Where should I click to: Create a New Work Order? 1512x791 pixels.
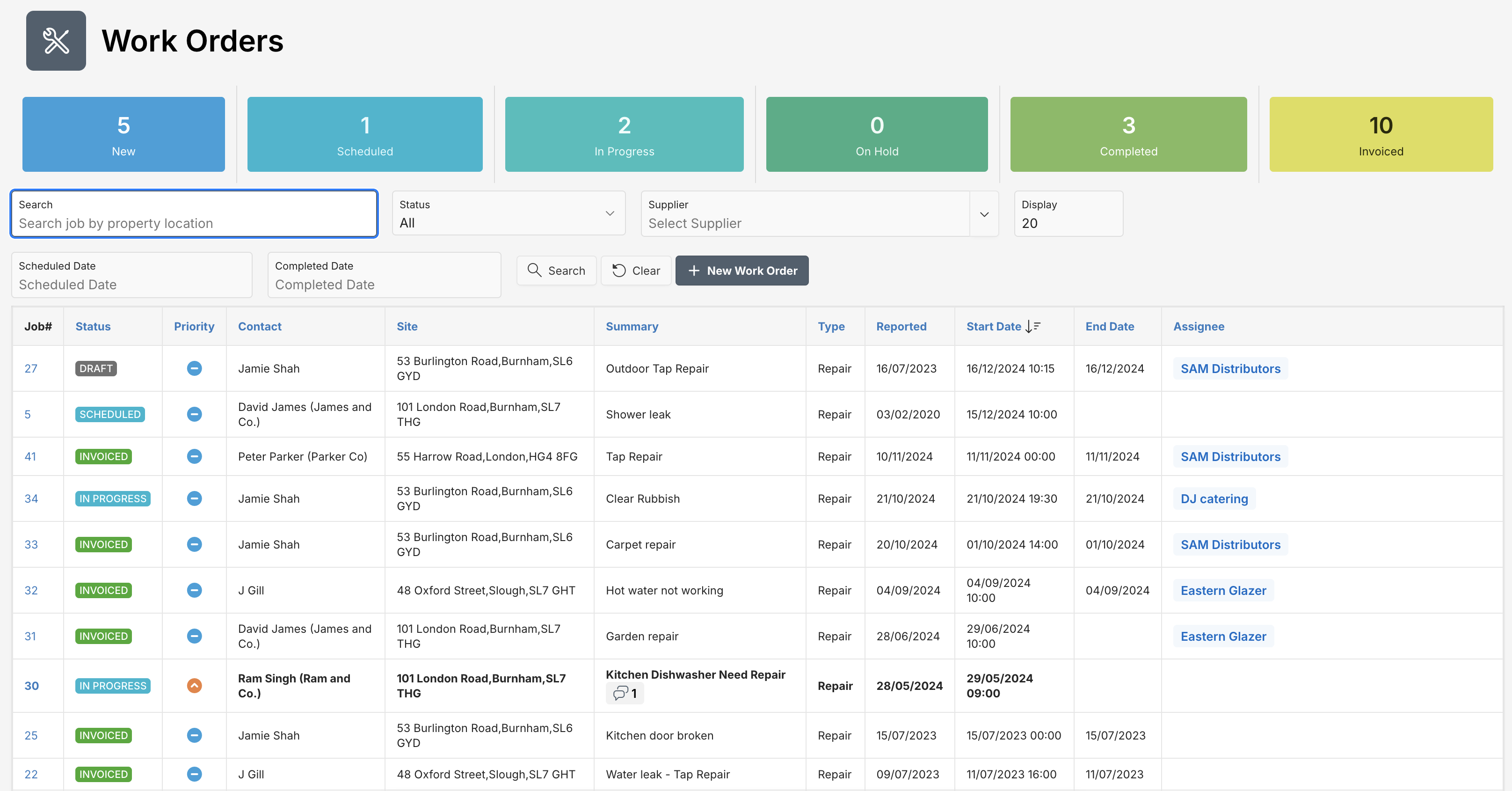(741, 270)
